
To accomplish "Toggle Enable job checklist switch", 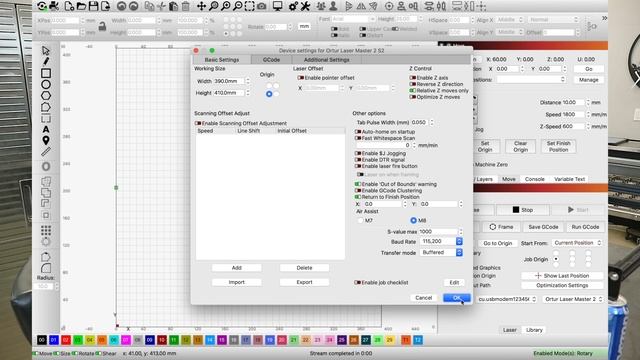I will pos(358,282).
